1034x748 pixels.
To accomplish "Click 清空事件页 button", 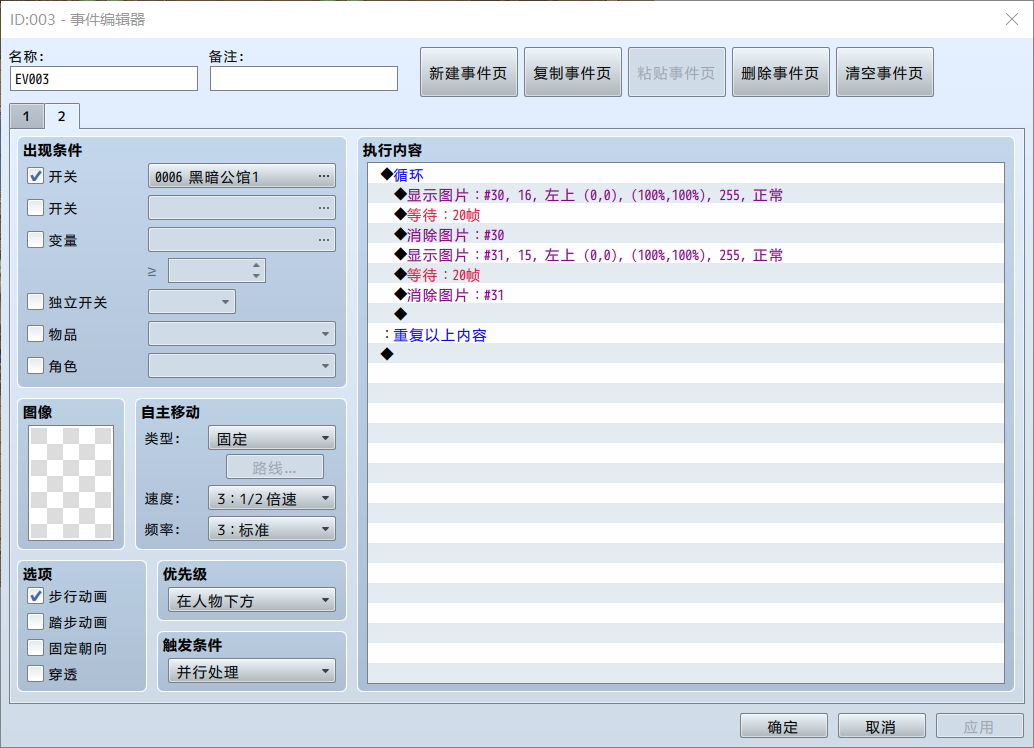I will pyautogui.click(x=884, y=73).
